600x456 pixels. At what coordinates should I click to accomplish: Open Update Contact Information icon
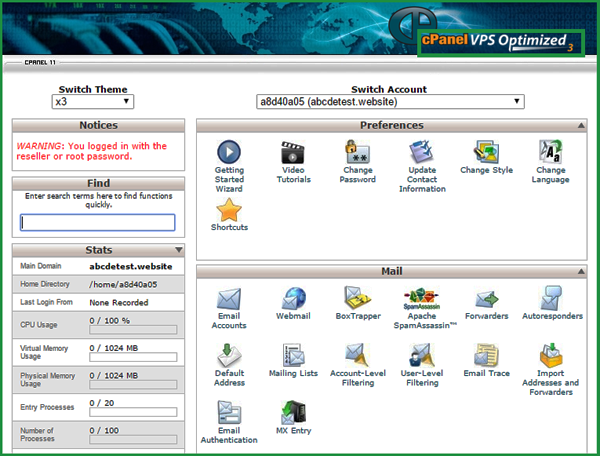pos(422,152)
